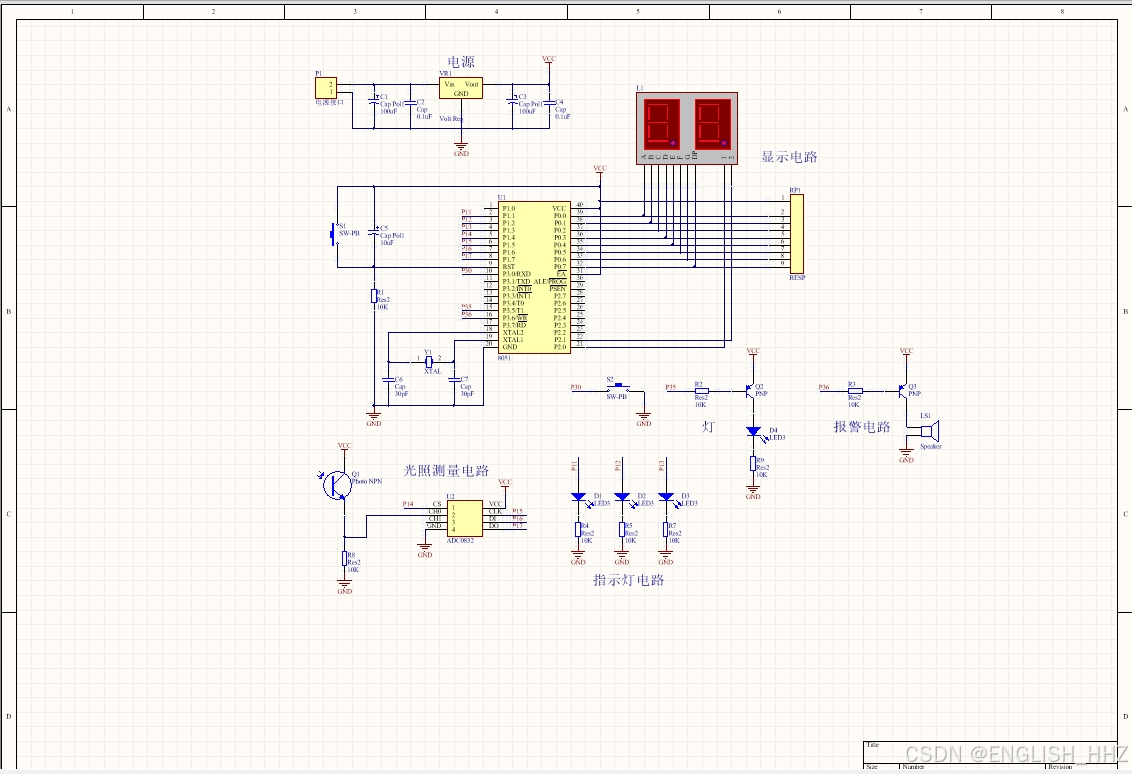The image size is (1132, 774).
Task: Click the 'Volt Reg' label under VR1
Action: (x=451, y=118)
